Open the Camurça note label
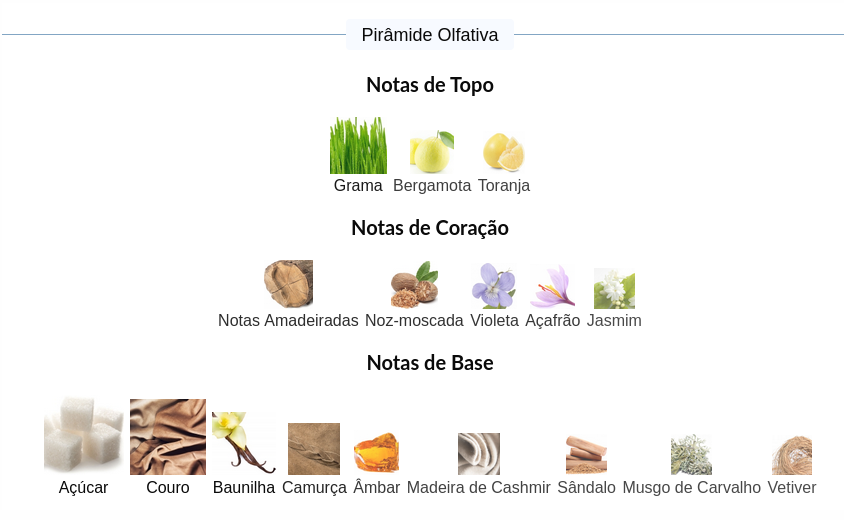 (314, 488)
